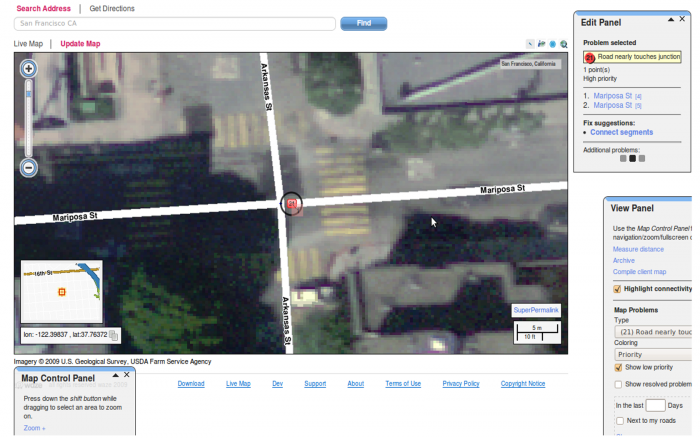700x438 pixels.
Task: Uncheck Show low priority checkbox
Action: pos(617,368)
